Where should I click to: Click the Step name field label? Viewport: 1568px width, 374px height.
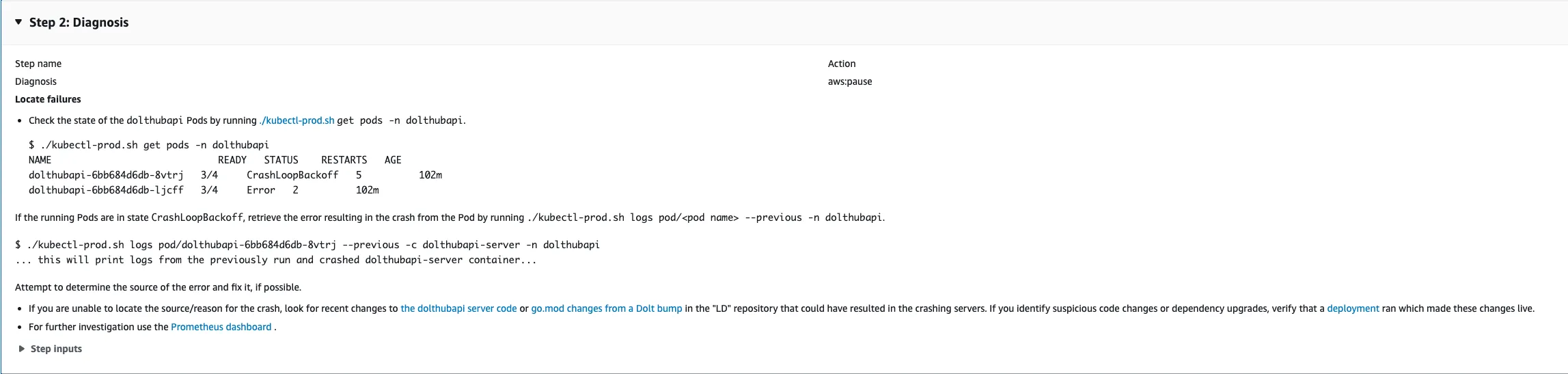click(x=38, y=64)
